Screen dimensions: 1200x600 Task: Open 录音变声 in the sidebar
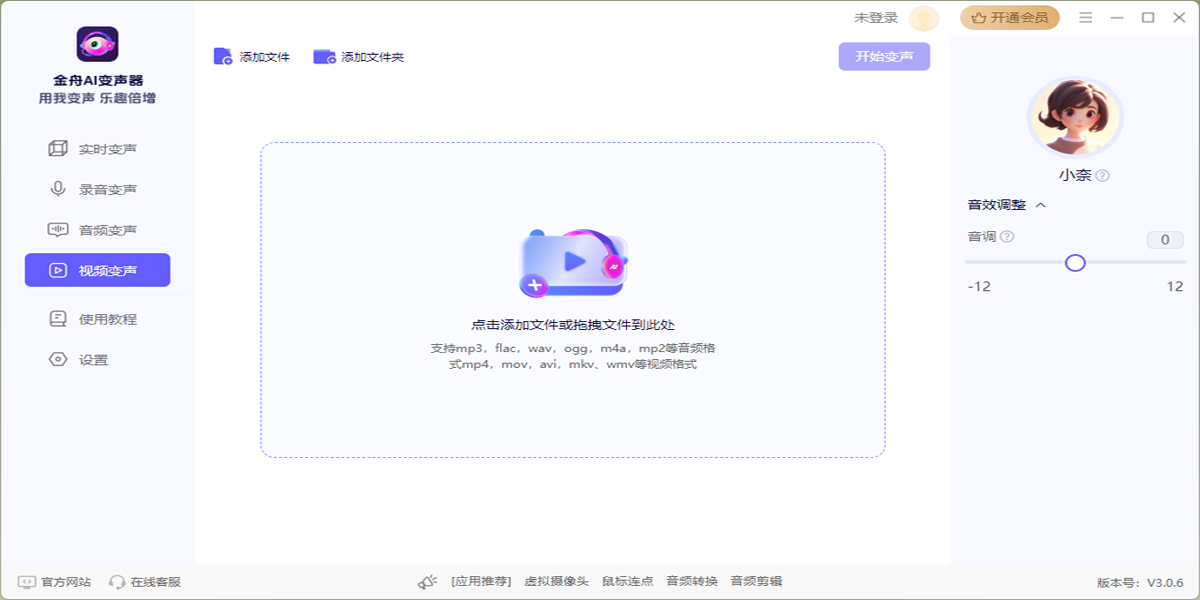(97, 189)
